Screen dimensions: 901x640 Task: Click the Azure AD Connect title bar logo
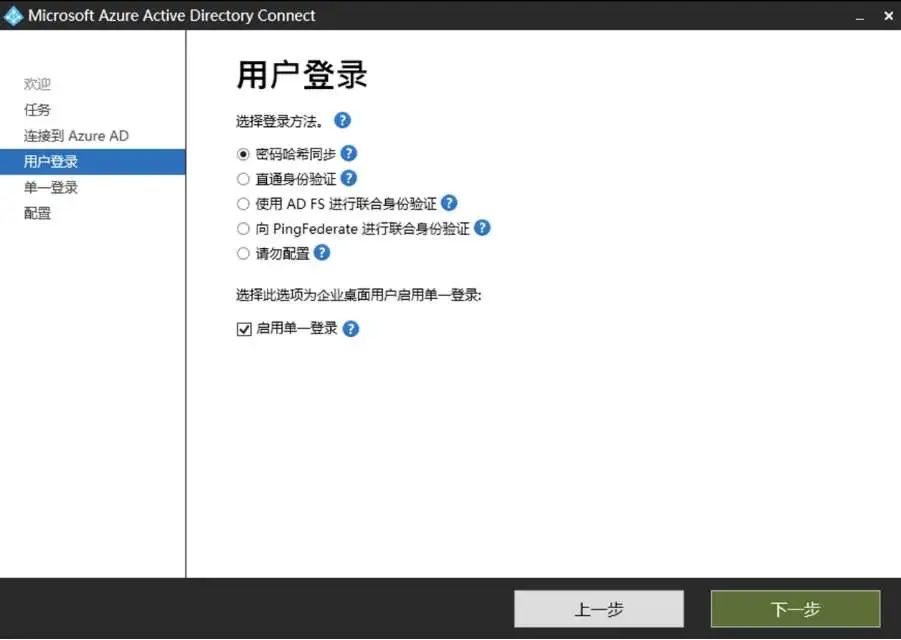(13, 16)
